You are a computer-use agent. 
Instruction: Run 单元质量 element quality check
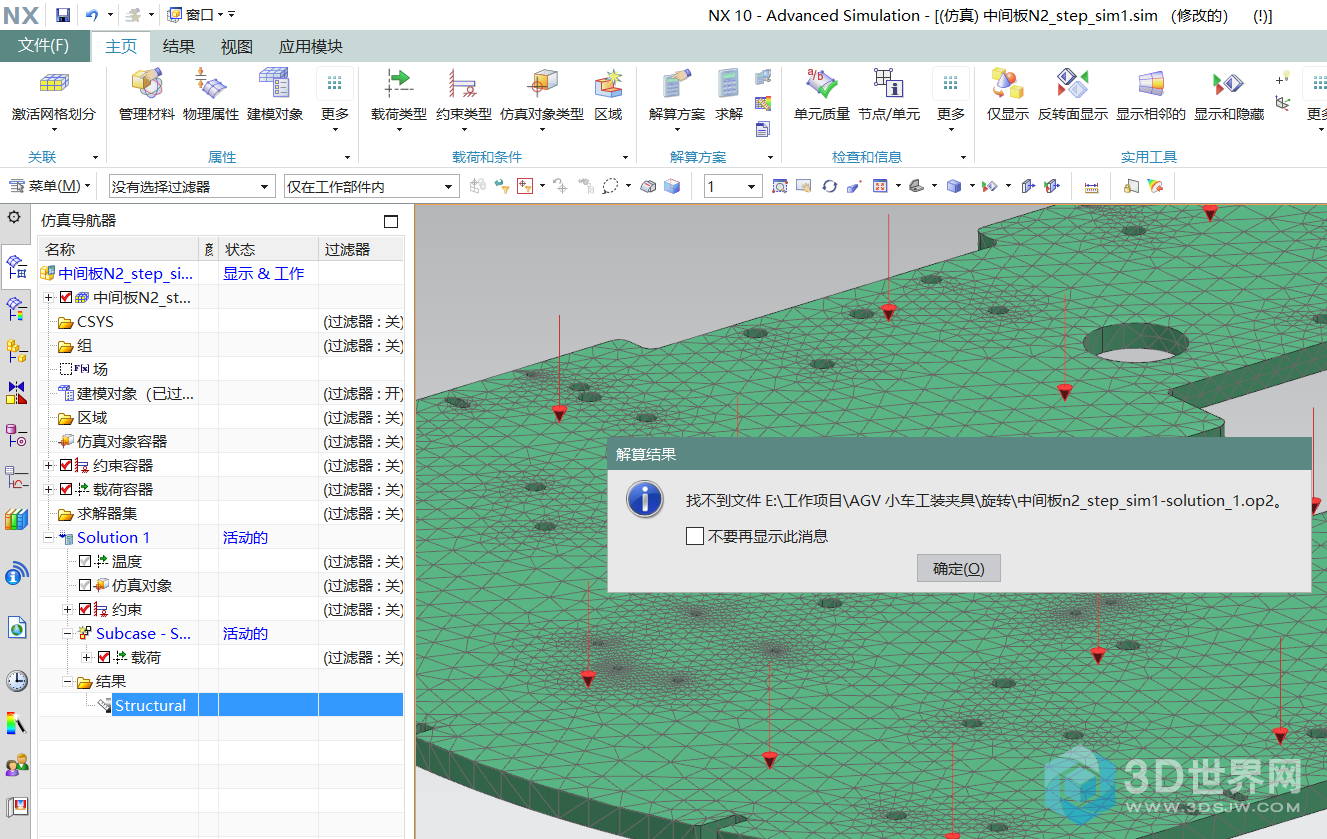[x=822, y=86]
